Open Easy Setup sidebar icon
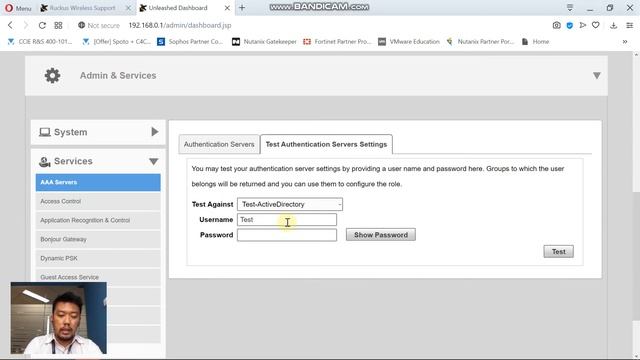This screenshot has width=640, height=360. coord(630,25)
